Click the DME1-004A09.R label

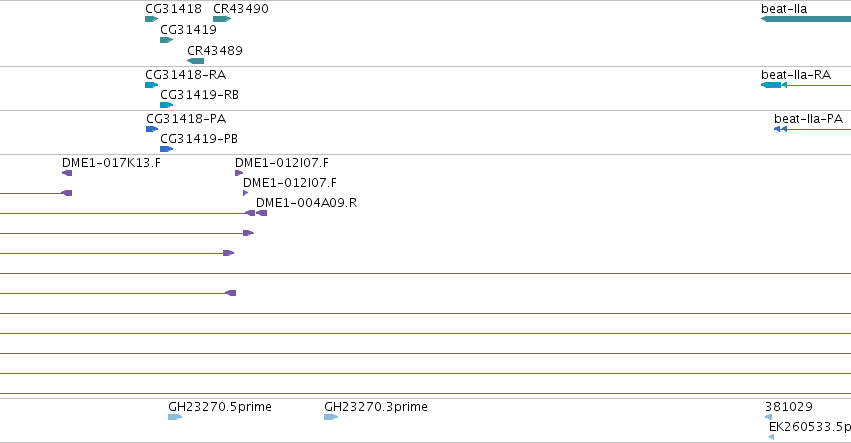click(x=307, y=203)
